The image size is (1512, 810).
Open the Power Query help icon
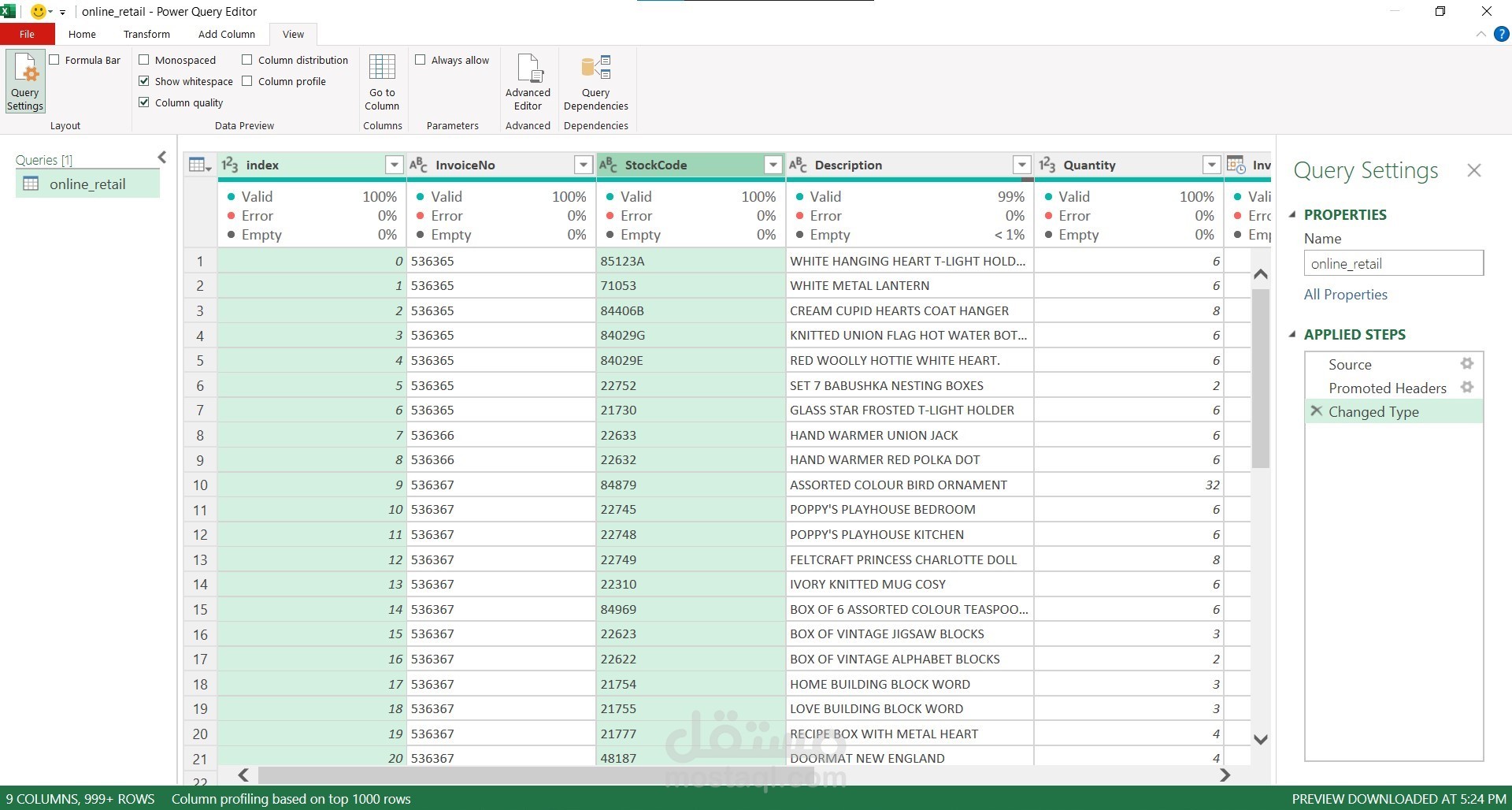pyautogui.click(x=1502, y=34)
